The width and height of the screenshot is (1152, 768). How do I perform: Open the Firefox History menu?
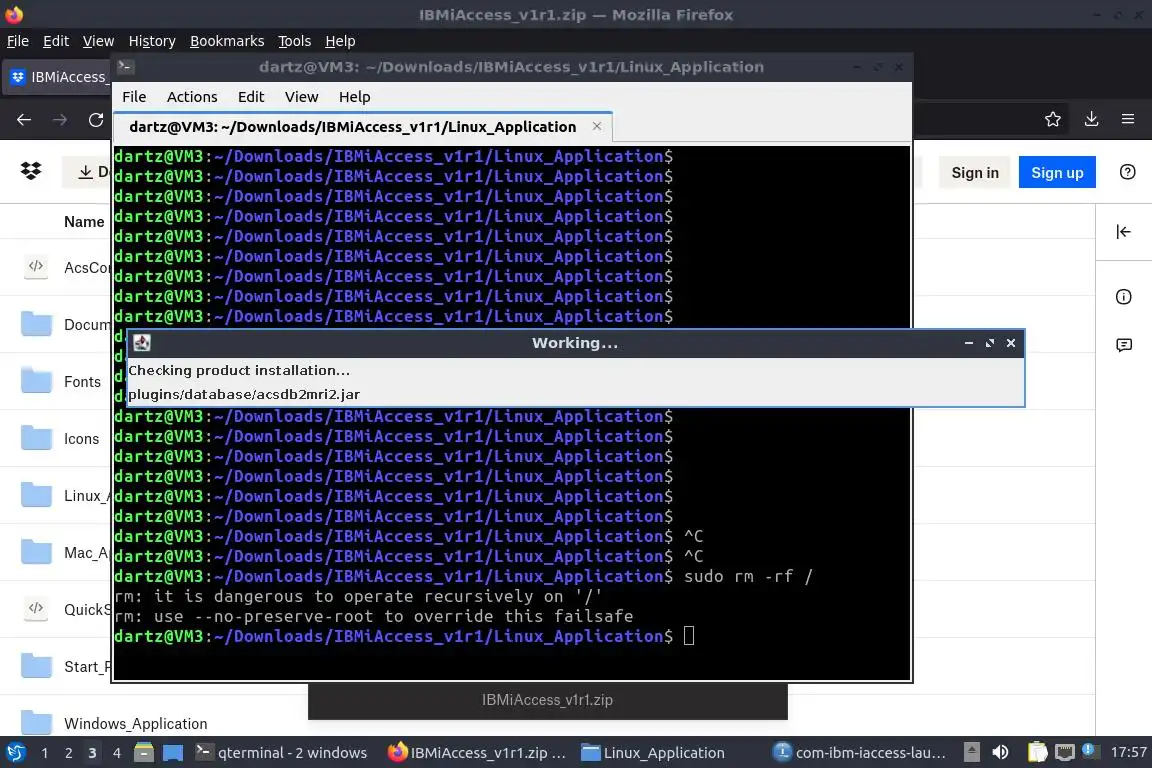tap(152, 41)
